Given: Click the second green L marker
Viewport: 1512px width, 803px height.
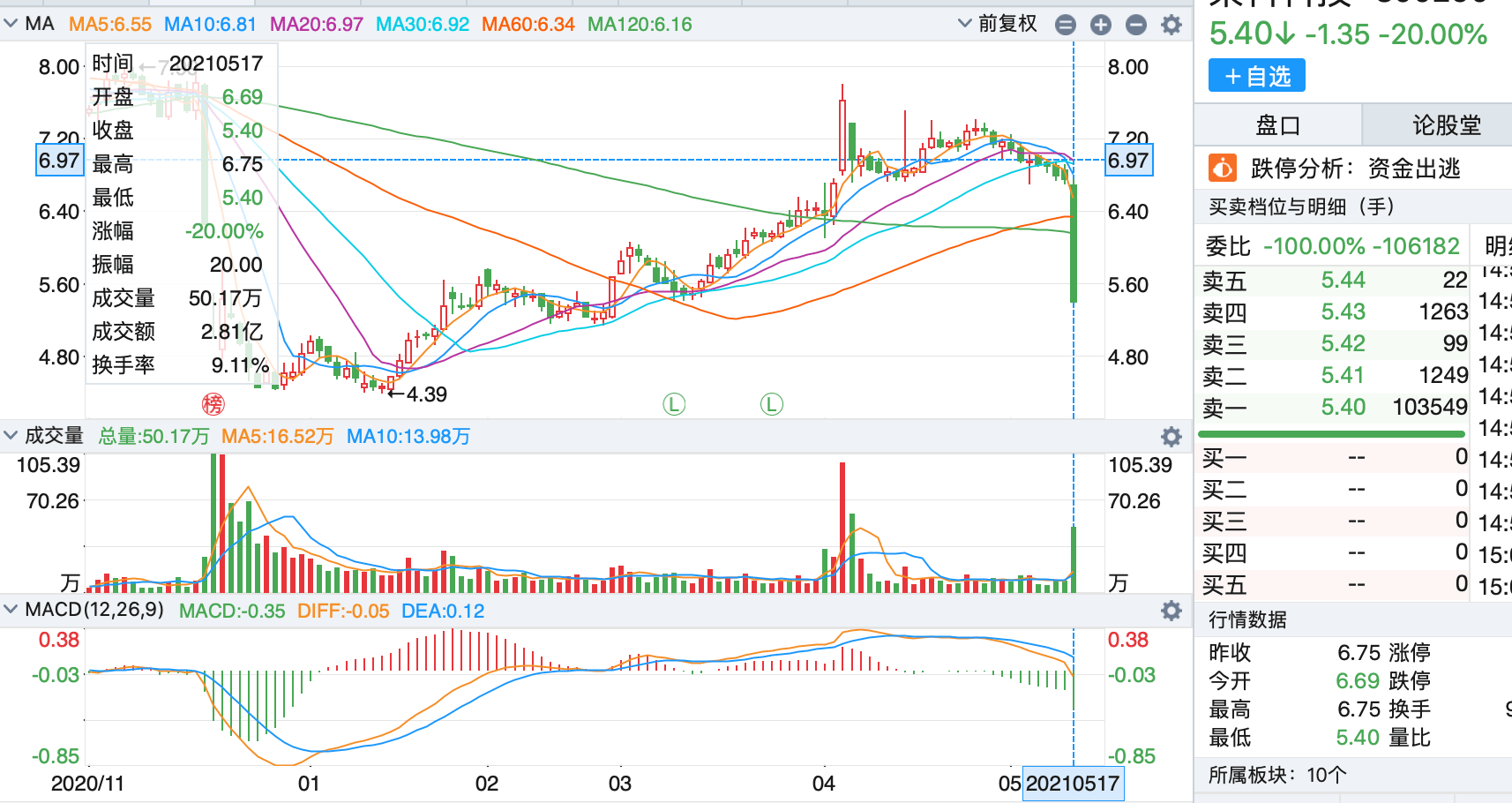Looking at the screenshot, I should point(771,404).
